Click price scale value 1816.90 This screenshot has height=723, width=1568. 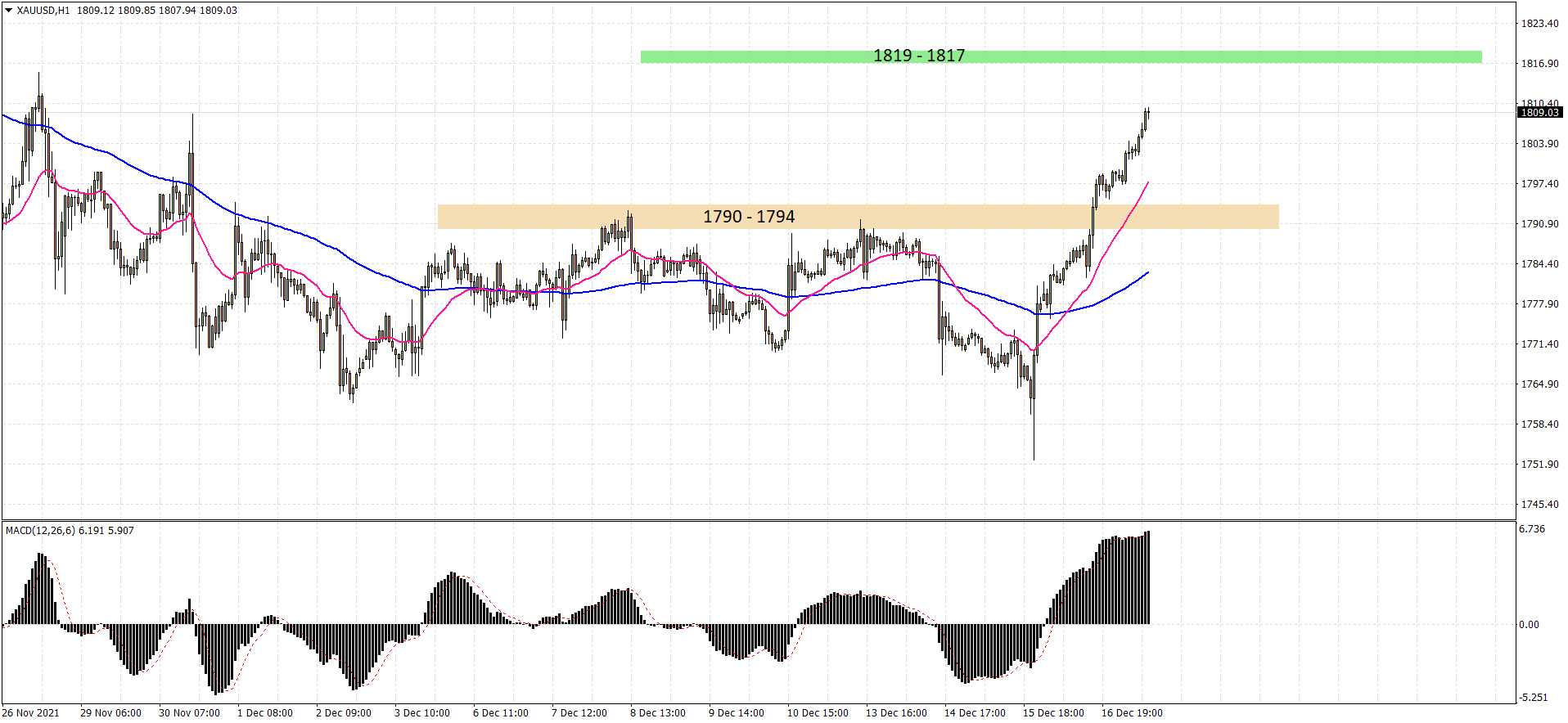click(1539, 64)
